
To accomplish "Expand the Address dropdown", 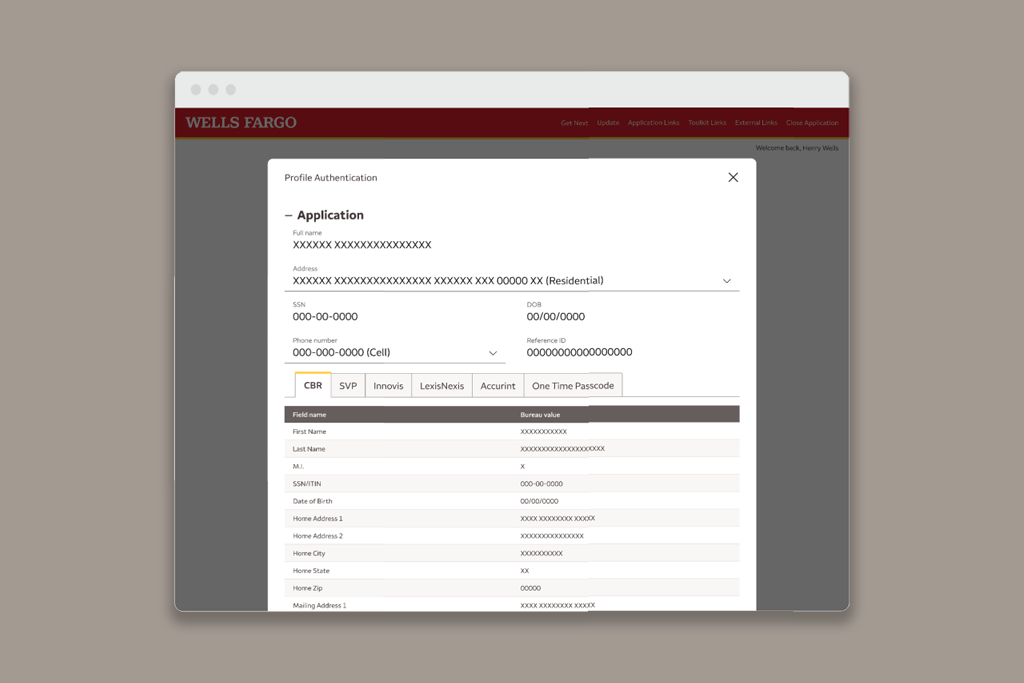I will click(x=727, y=281).
